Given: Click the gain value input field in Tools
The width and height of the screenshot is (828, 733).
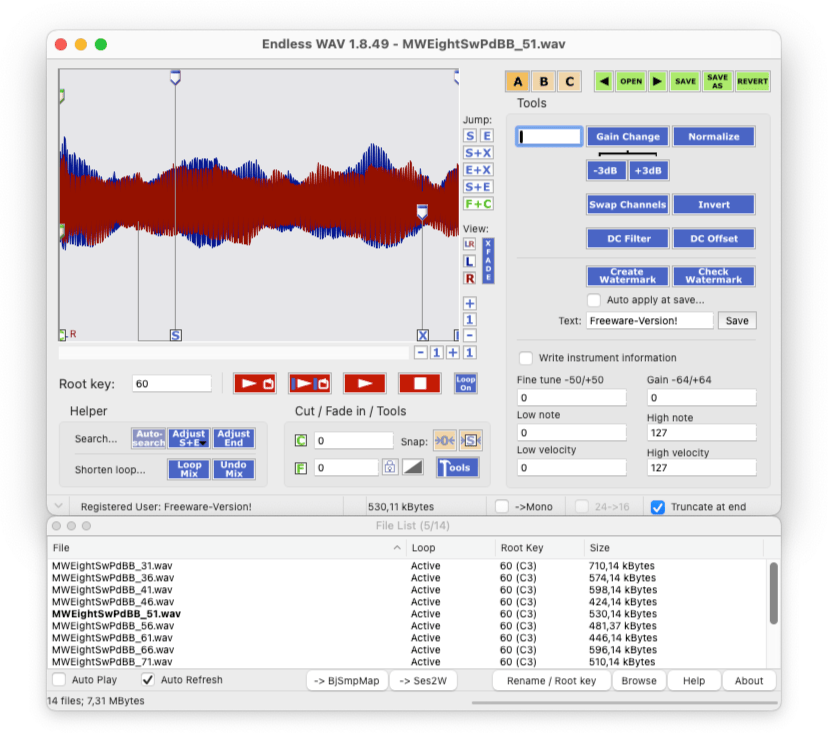Looking at the screenshot, I should [549, 137].
